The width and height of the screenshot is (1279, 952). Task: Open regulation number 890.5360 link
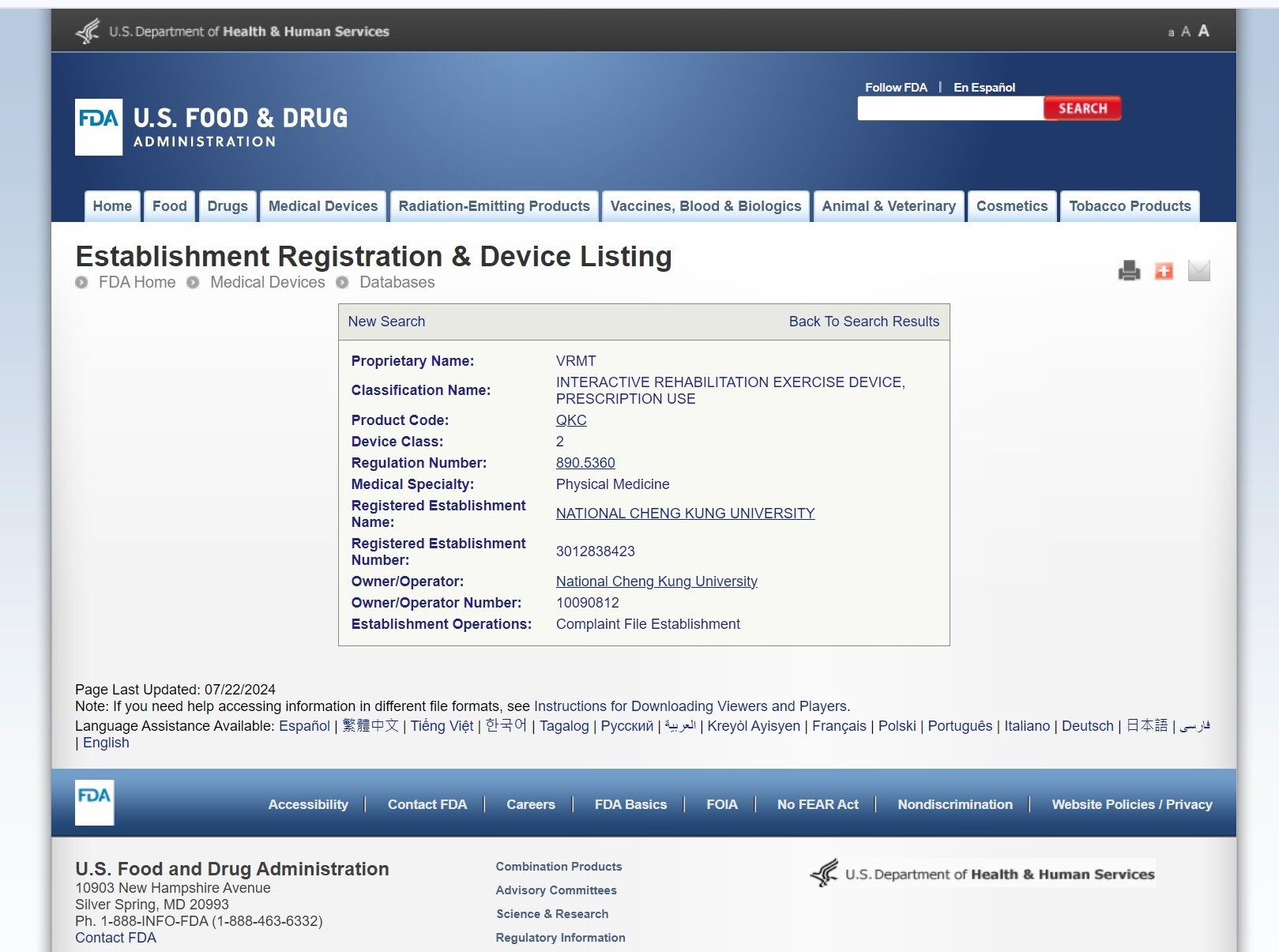(x=585, y=463)
